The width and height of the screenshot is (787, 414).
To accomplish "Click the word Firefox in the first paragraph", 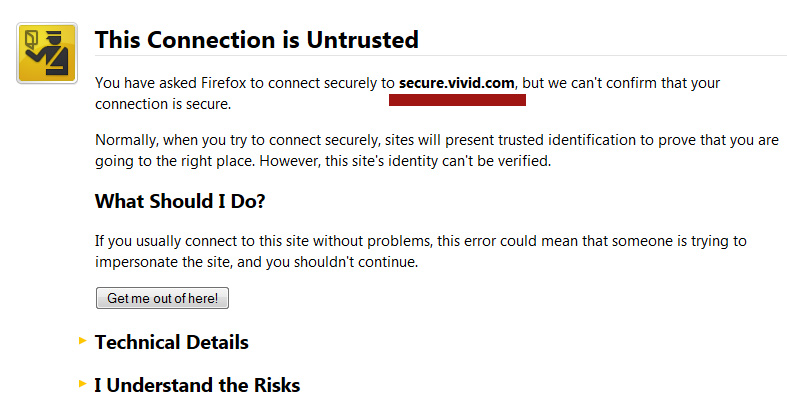I will [223, 83].
